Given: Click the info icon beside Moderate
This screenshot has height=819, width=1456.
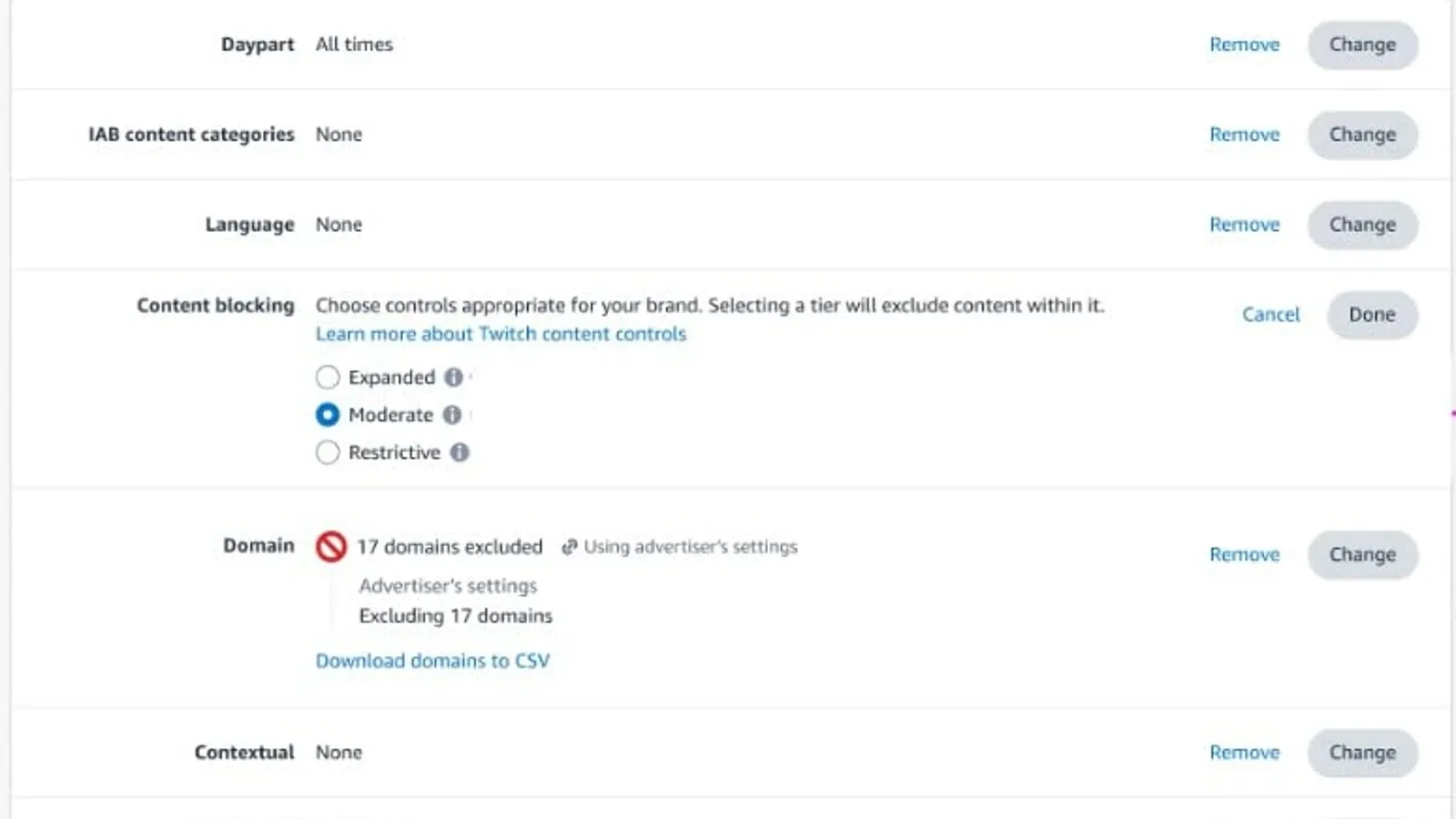Looking at the screenshot, I should 451,415.
